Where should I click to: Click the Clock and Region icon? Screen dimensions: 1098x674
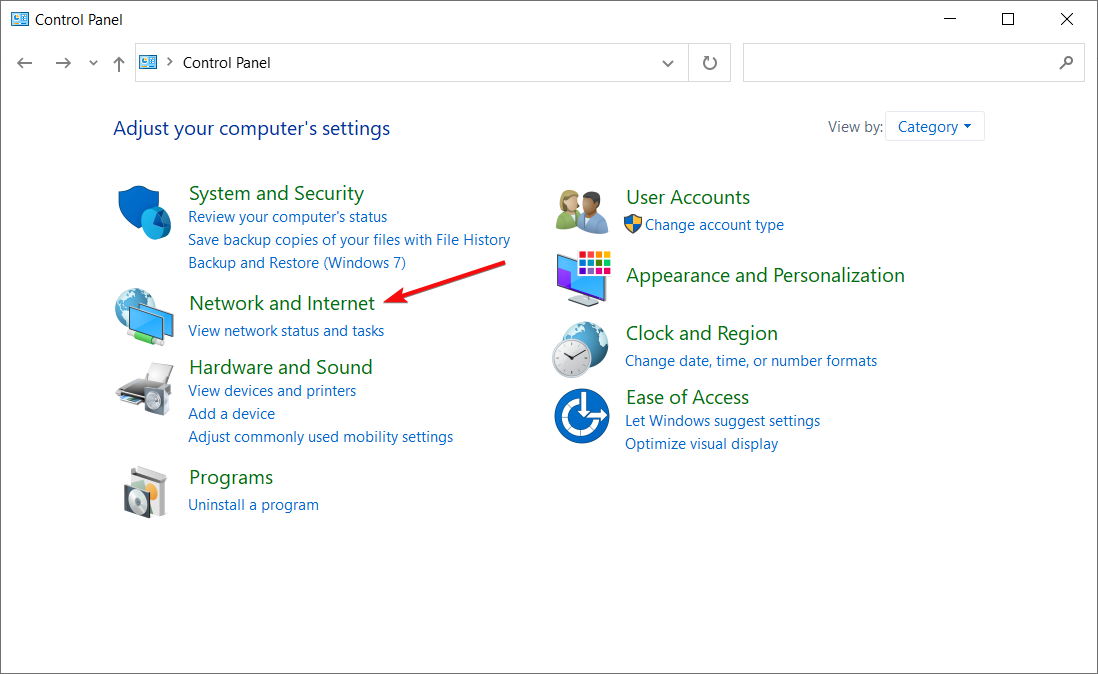[x=580, y=348]
